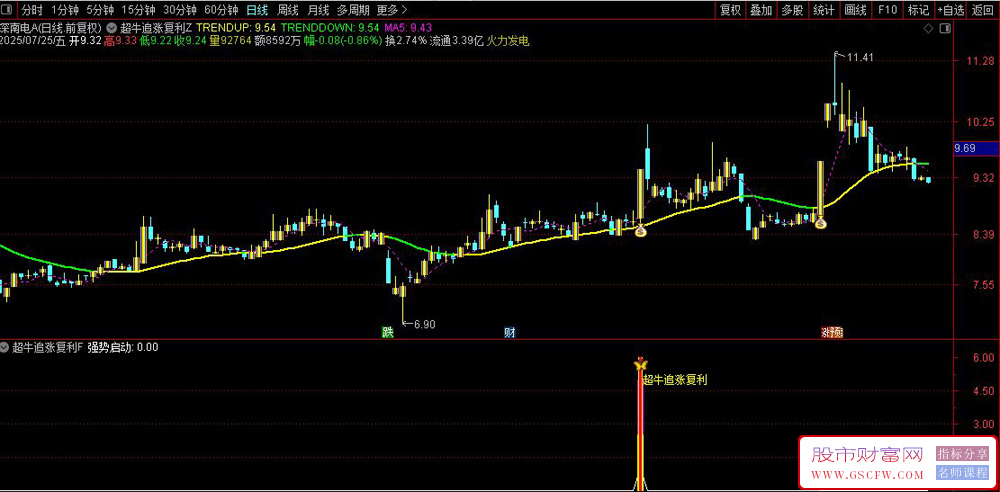
Task: Click the 返回 back button
Action: click(x=983, y=10)
